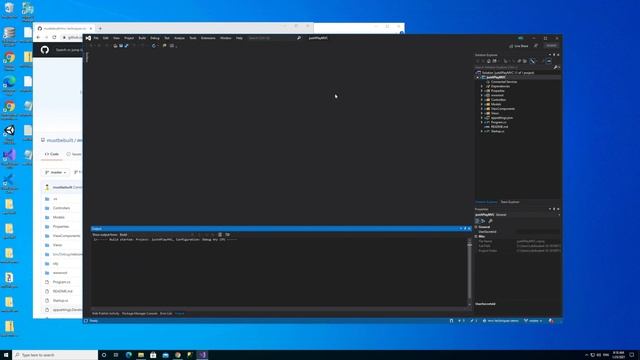
Task: Select the Unity icon on the desktop
Action: pos(9,134)
